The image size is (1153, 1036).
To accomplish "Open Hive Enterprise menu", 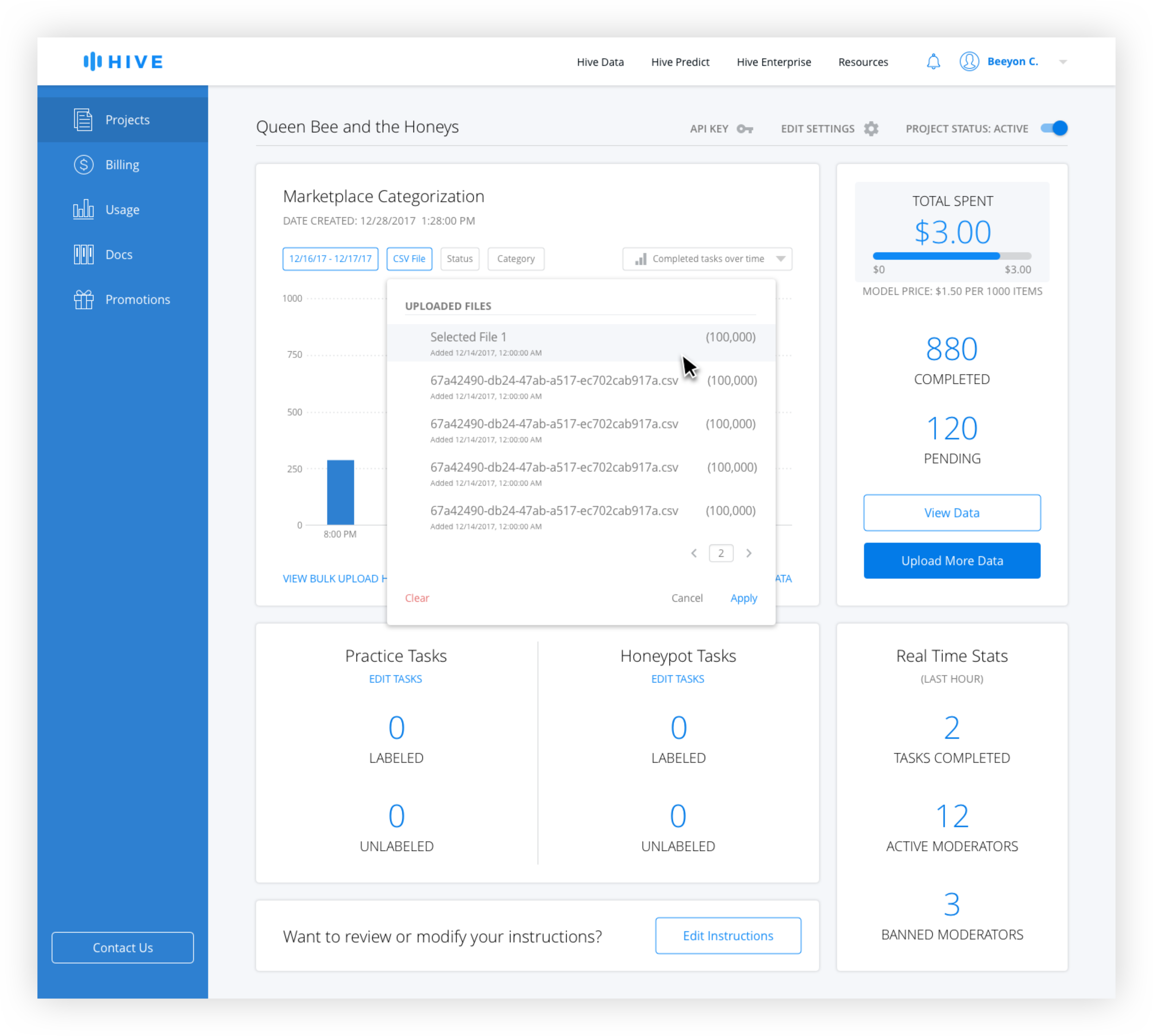I will (773, 62).
